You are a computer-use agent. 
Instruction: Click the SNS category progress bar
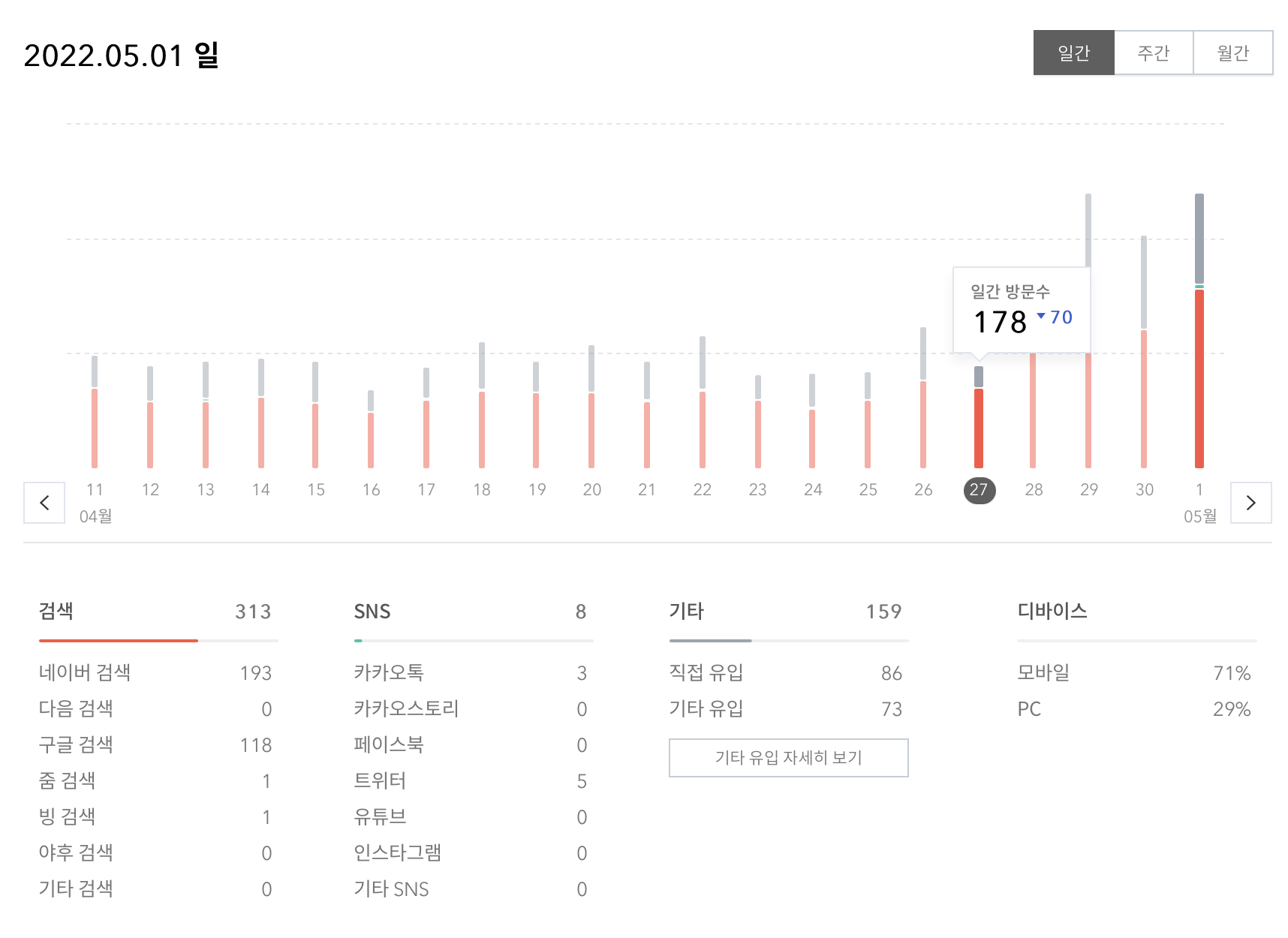[473, 640]
